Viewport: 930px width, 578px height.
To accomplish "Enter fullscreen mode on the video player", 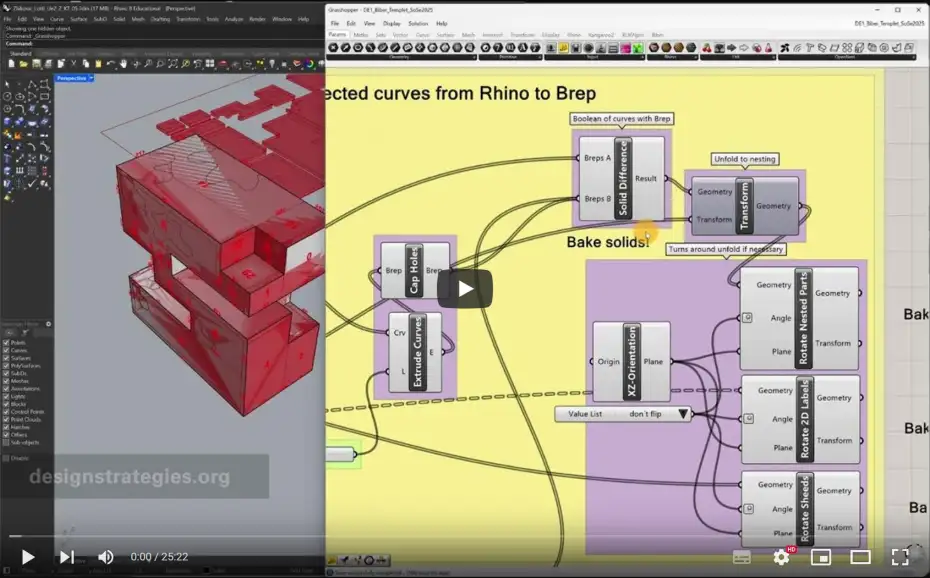I will tap(899, 557).
